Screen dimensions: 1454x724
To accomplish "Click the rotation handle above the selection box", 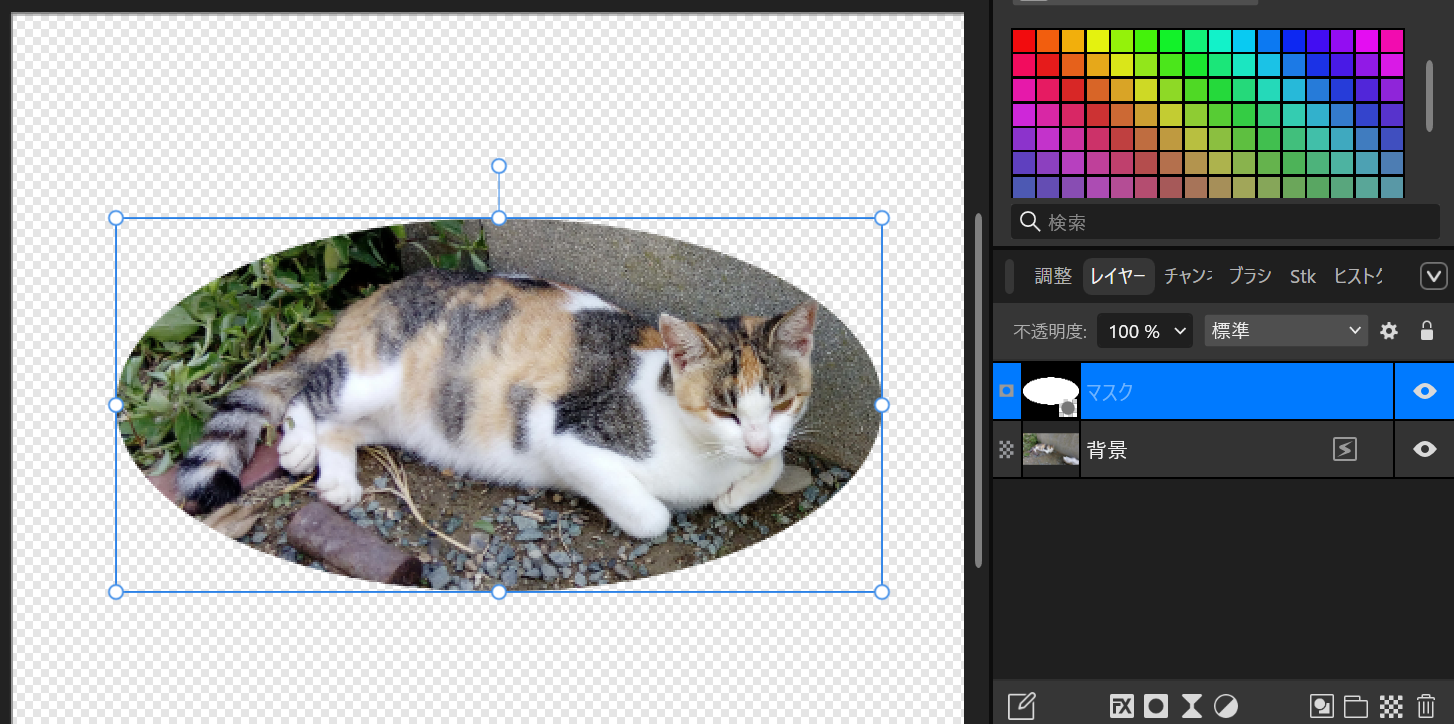I will 499,166.
